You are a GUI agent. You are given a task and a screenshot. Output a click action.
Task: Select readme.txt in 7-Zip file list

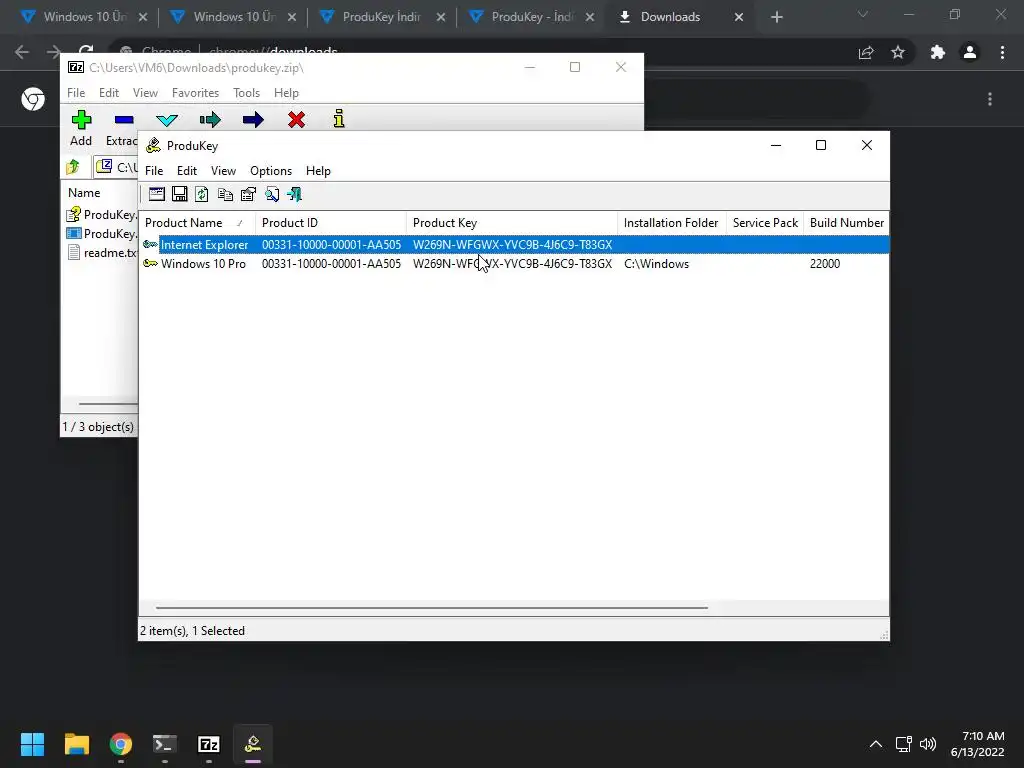pyautogui.click(x=103, y=253)
